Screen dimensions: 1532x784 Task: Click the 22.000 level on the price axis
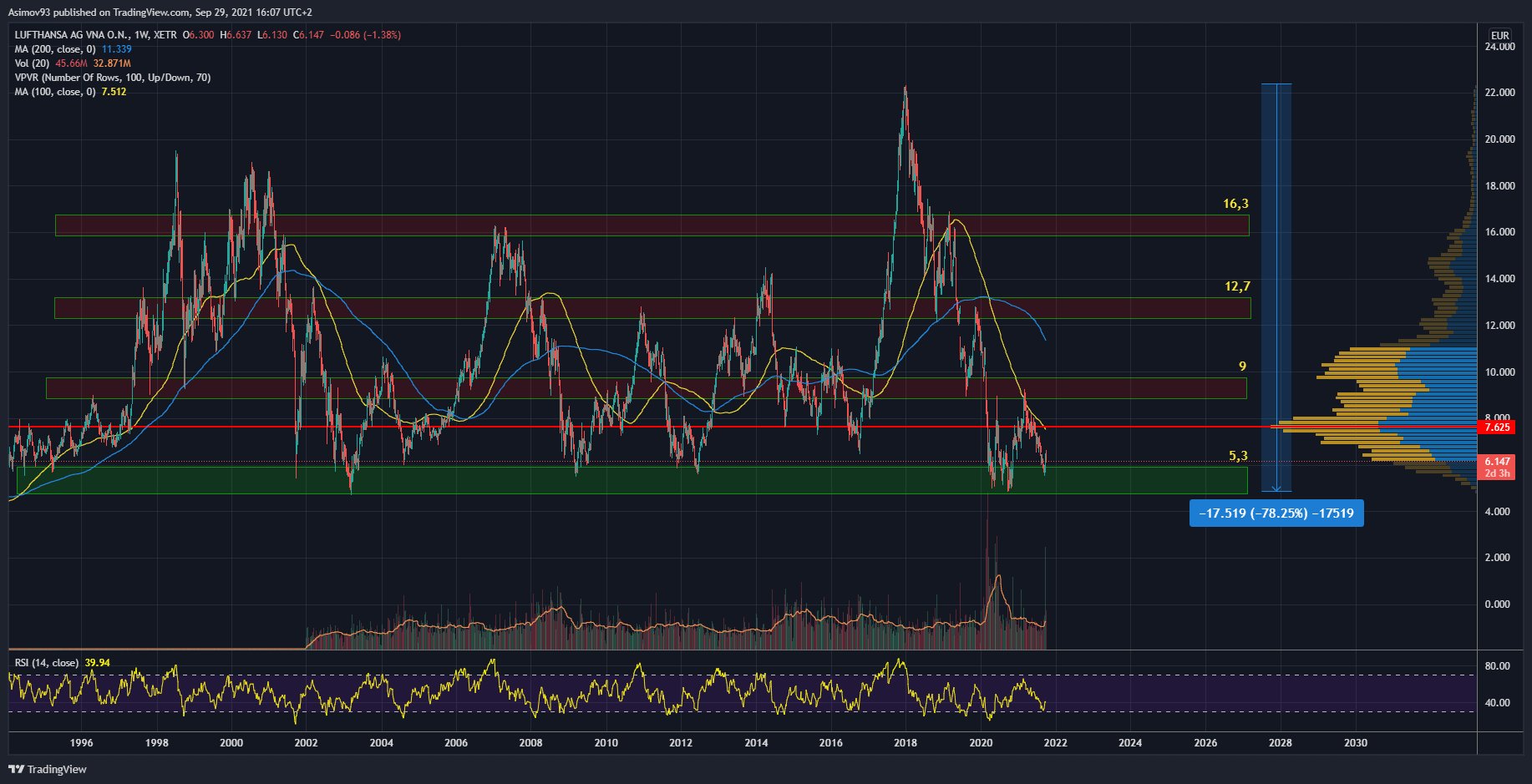pos(1499,93)
